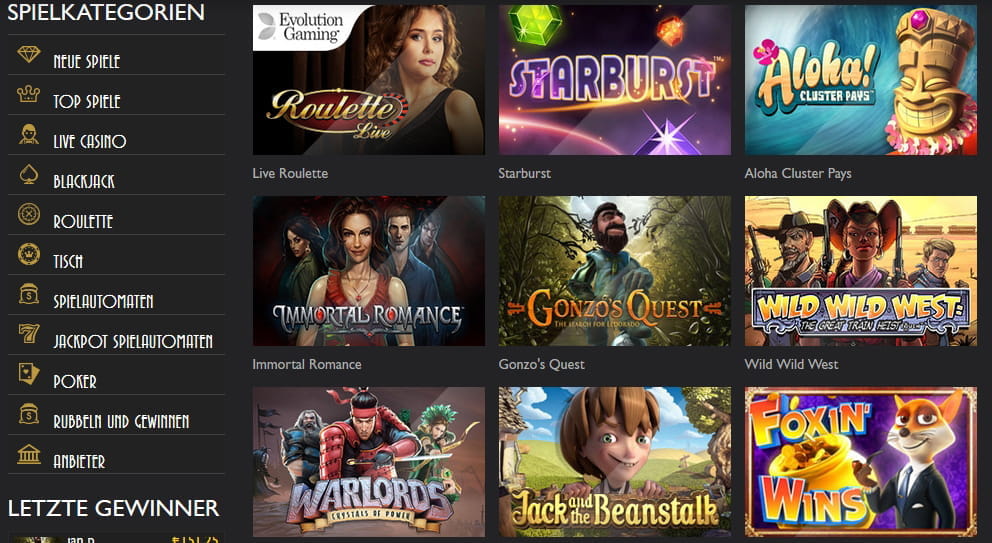Viewport: 992px width, 543px height.
Task: Click the lucky seven Jackpot icon
Action: tap(28, 334)
